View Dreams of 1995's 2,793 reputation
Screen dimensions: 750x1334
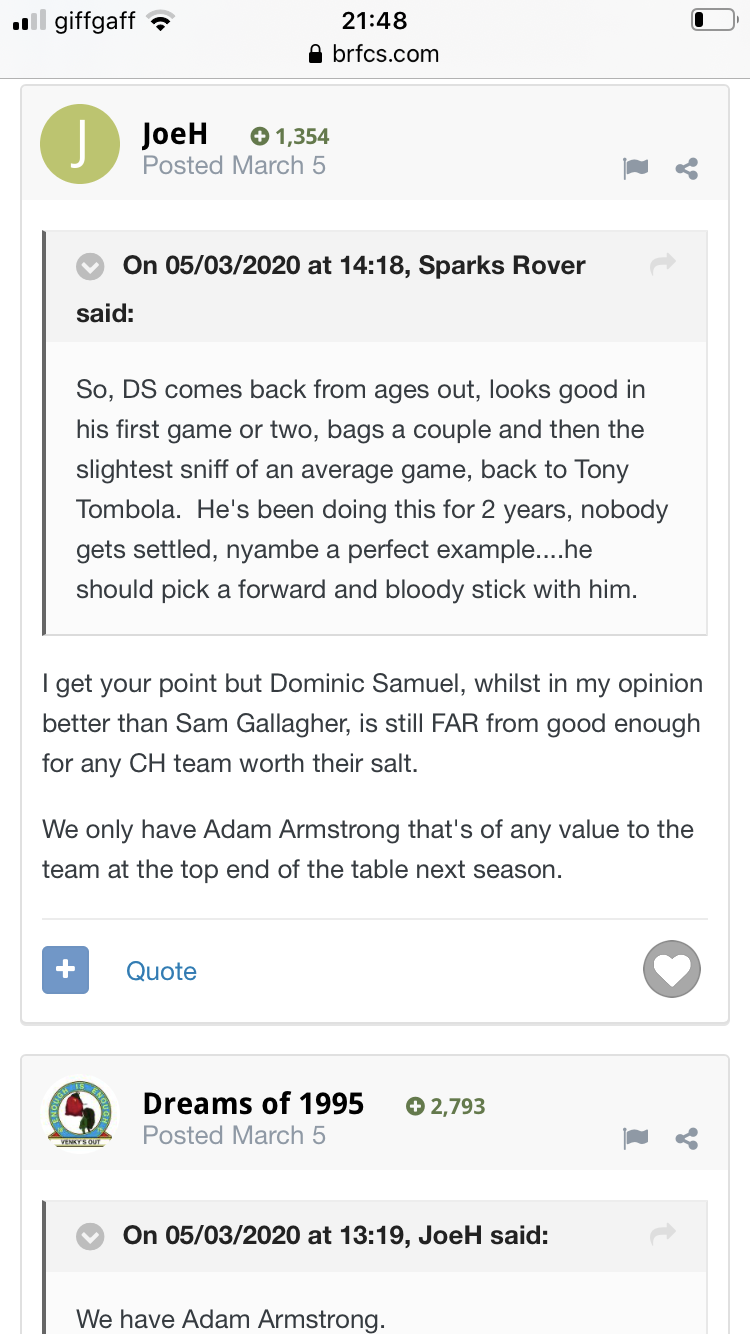click(x=446, y=1106)
